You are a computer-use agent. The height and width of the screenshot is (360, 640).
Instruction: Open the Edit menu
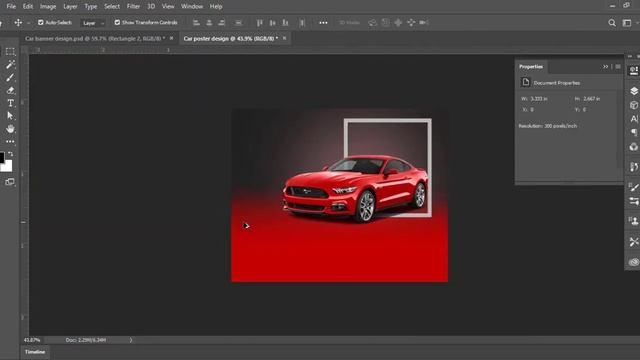(28, 7)
